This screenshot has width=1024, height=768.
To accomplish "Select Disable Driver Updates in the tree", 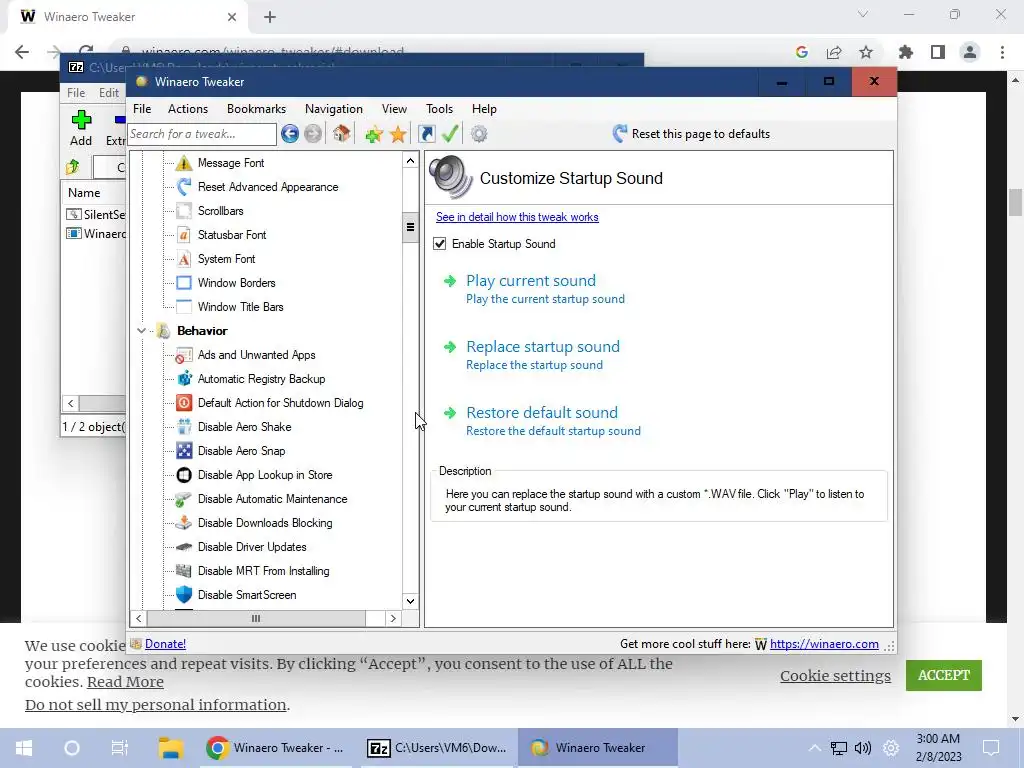I will [252, 547].
